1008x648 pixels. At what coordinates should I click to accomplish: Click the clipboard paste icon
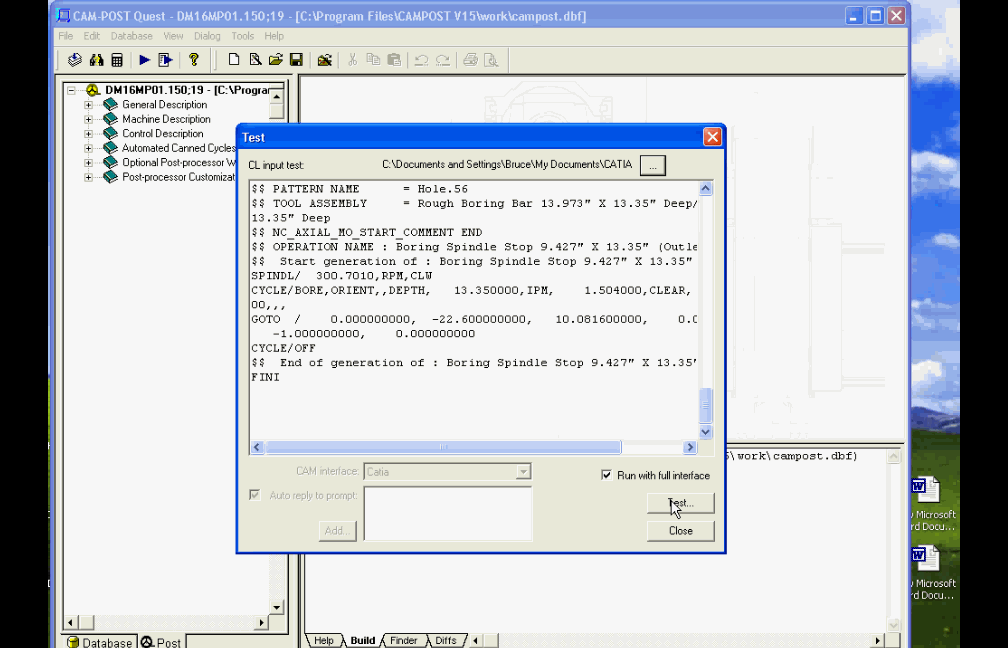tap(394, 60)
